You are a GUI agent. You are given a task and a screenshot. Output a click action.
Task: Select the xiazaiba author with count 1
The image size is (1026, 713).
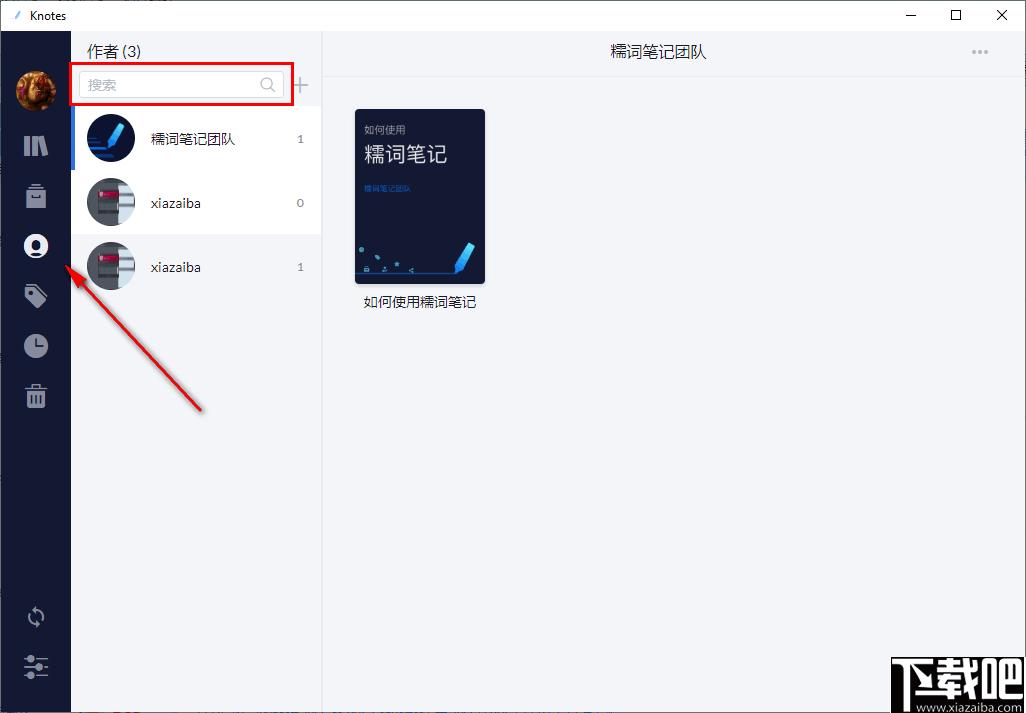[x=196, y=267]
